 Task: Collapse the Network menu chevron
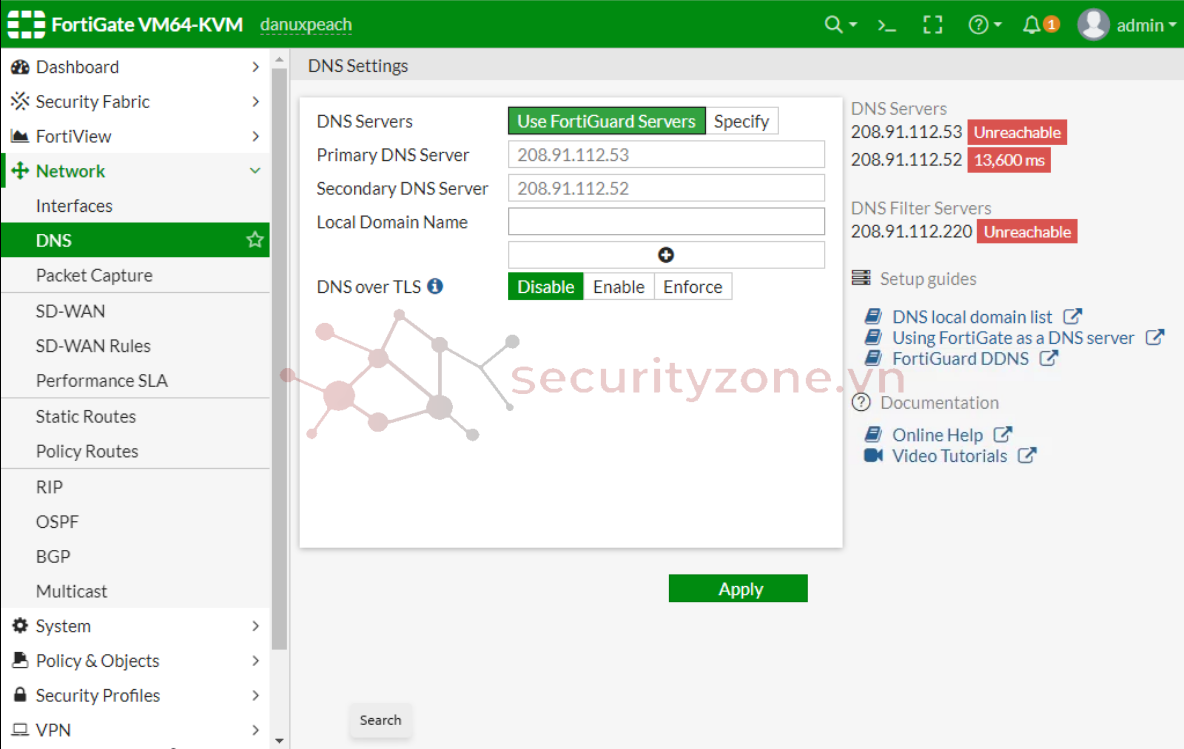(x=255, y=171)
